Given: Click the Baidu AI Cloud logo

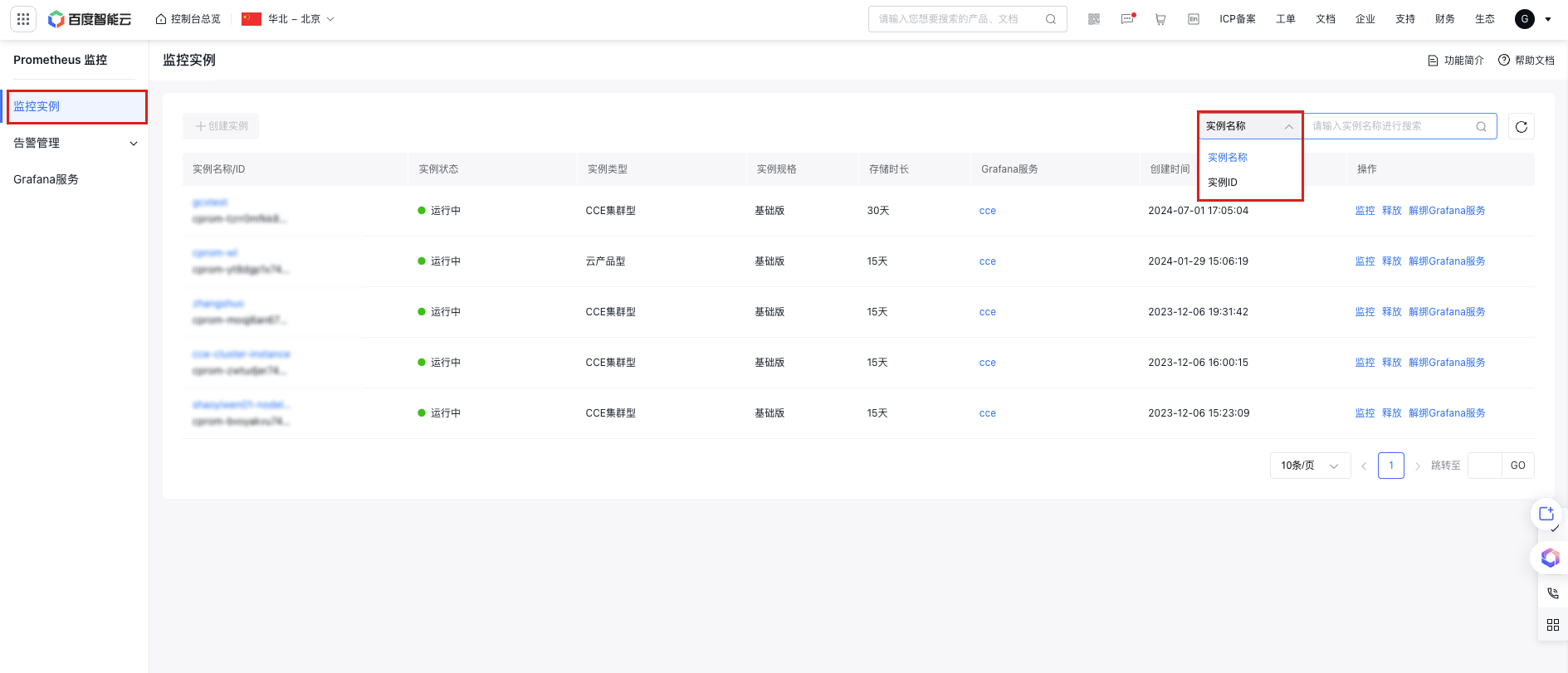Looking at the screenshot, I should (x=90, y=19).
